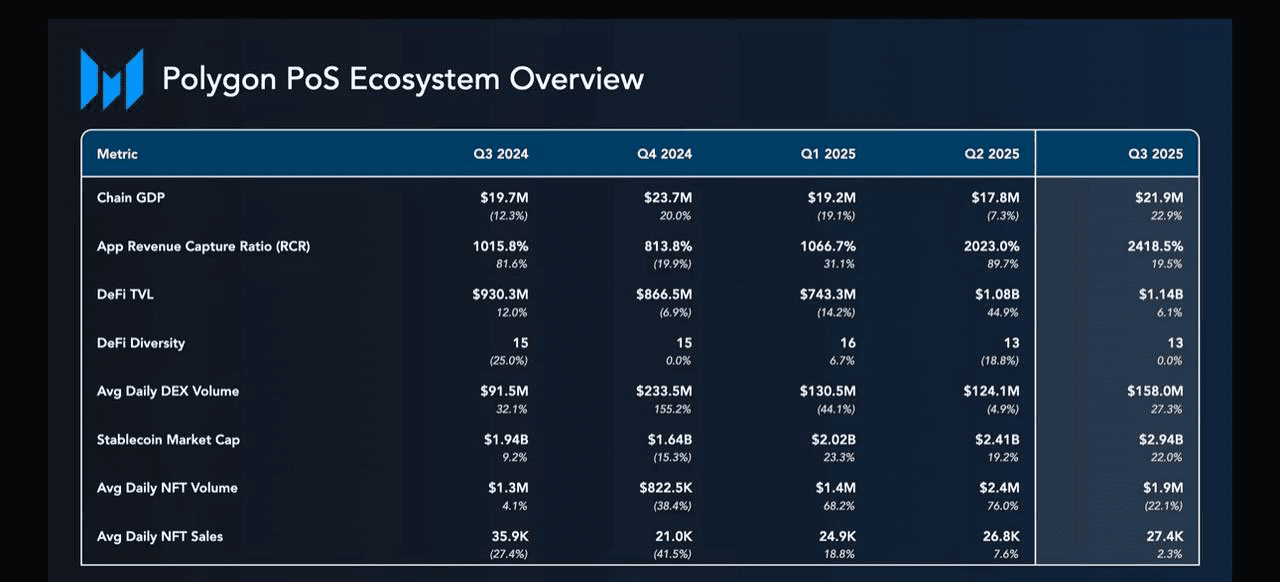Image resolution: width=1280 pixels, height=582 pixels.
Task: Click the Avg Daily NFT Sales label
Action: click(160, 537)
